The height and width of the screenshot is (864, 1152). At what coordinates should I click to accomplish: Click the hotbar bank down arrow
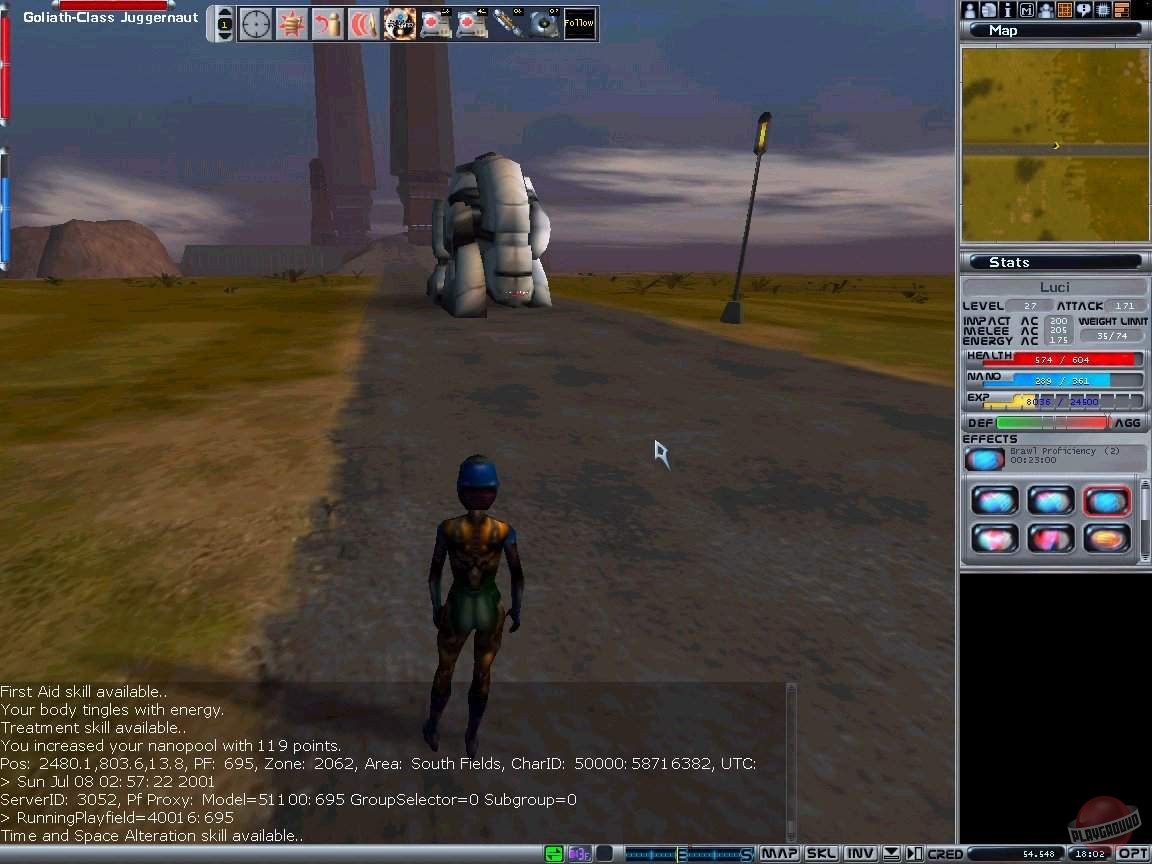point(223,36)
